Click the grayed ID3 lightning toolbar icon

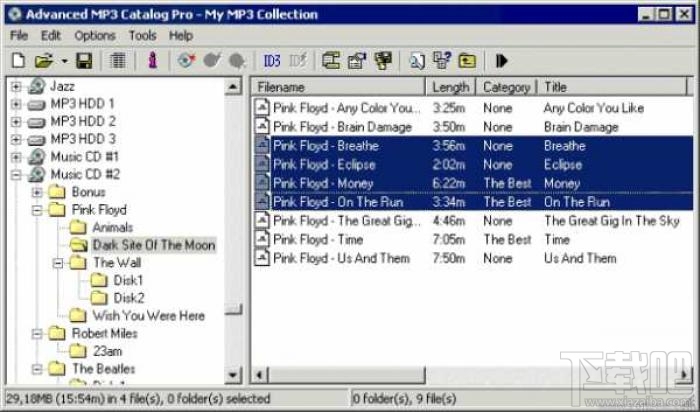coord(298,60)
